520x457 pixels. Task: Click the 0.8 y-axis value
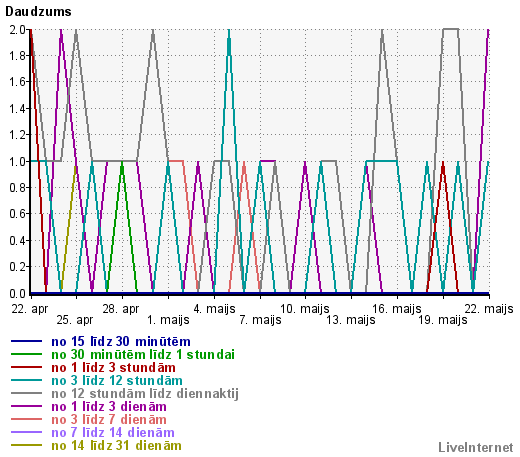point(18,188)
